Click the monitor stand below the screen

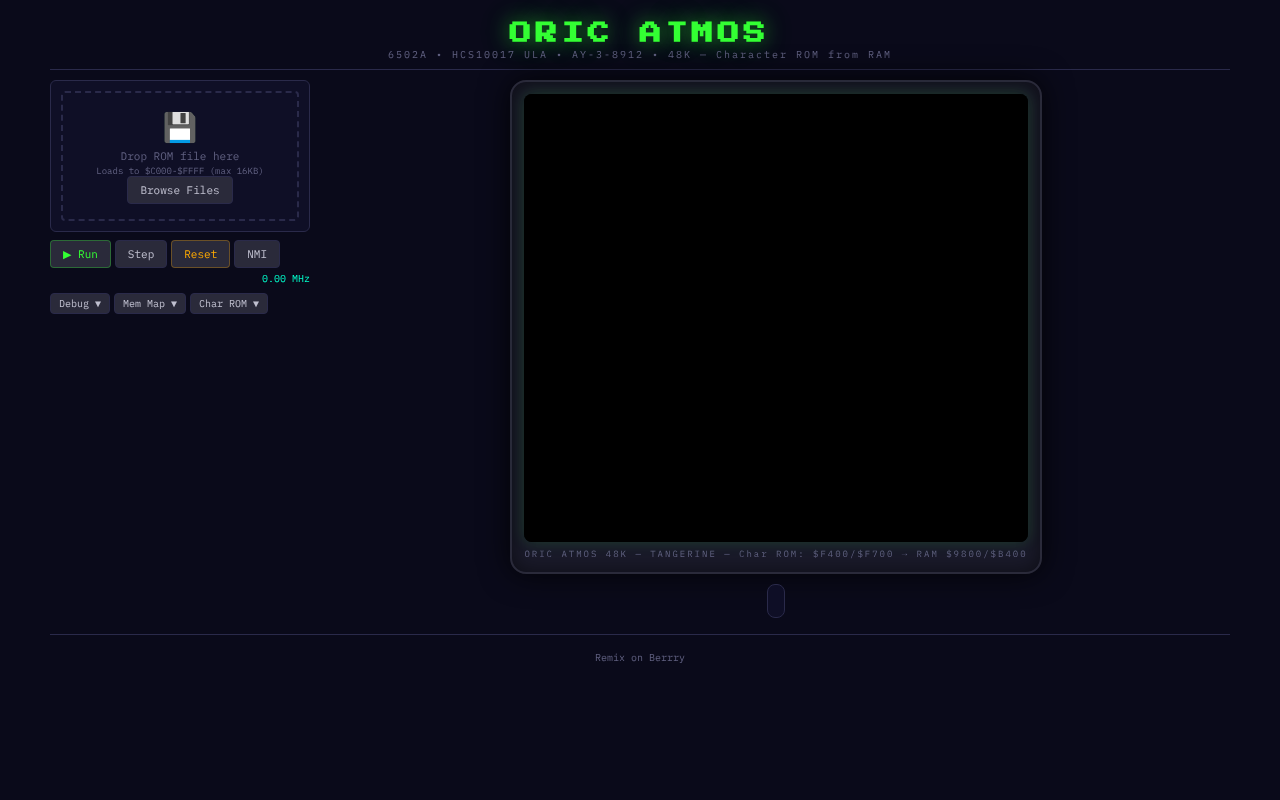776,601
